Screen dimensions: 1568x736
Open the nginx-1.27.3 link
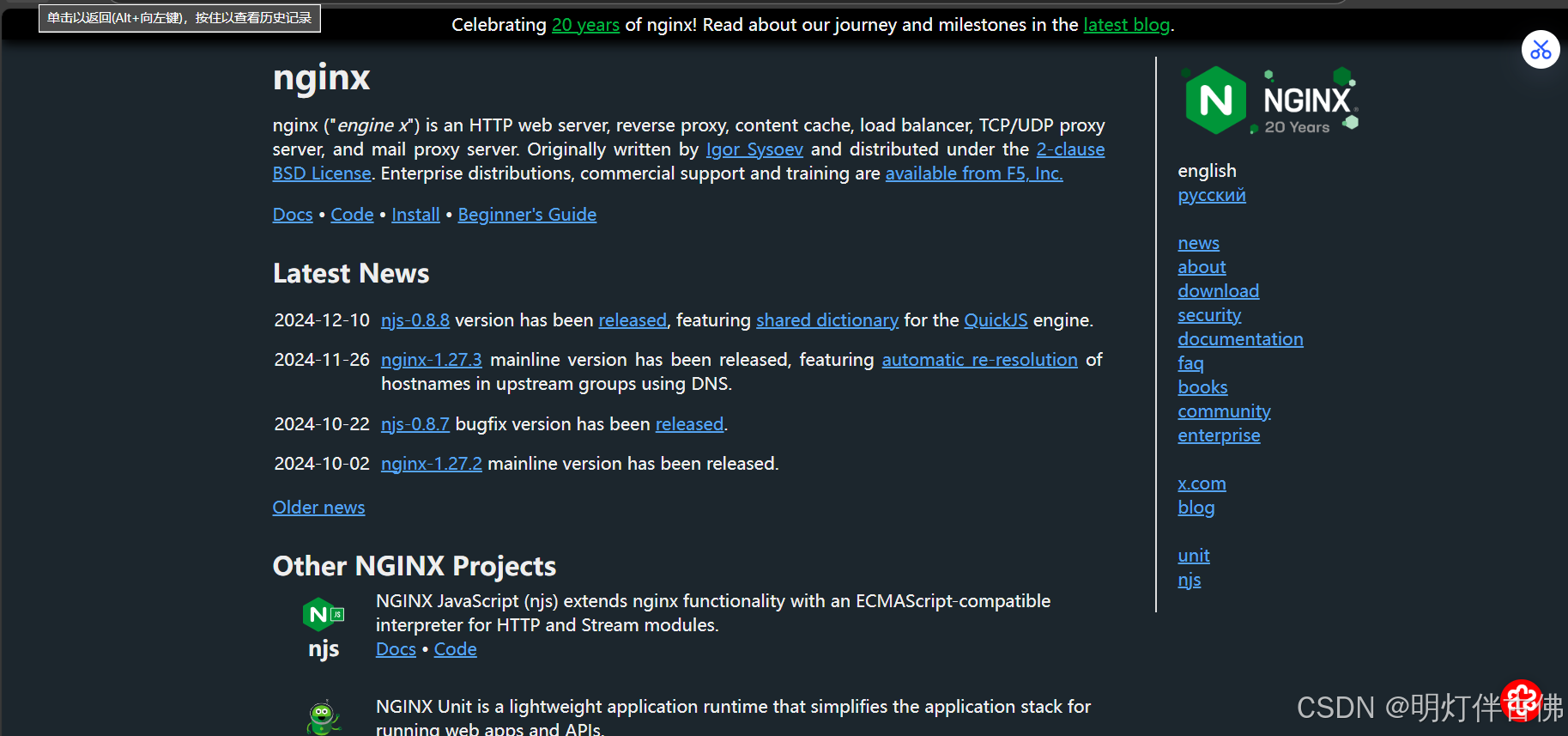(432, 360)
